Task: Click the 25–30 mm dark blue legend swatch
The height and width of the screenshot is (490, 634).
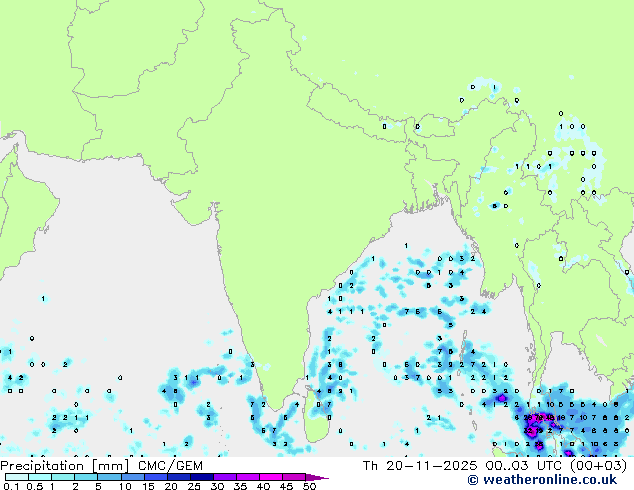Action: (202, 477)
